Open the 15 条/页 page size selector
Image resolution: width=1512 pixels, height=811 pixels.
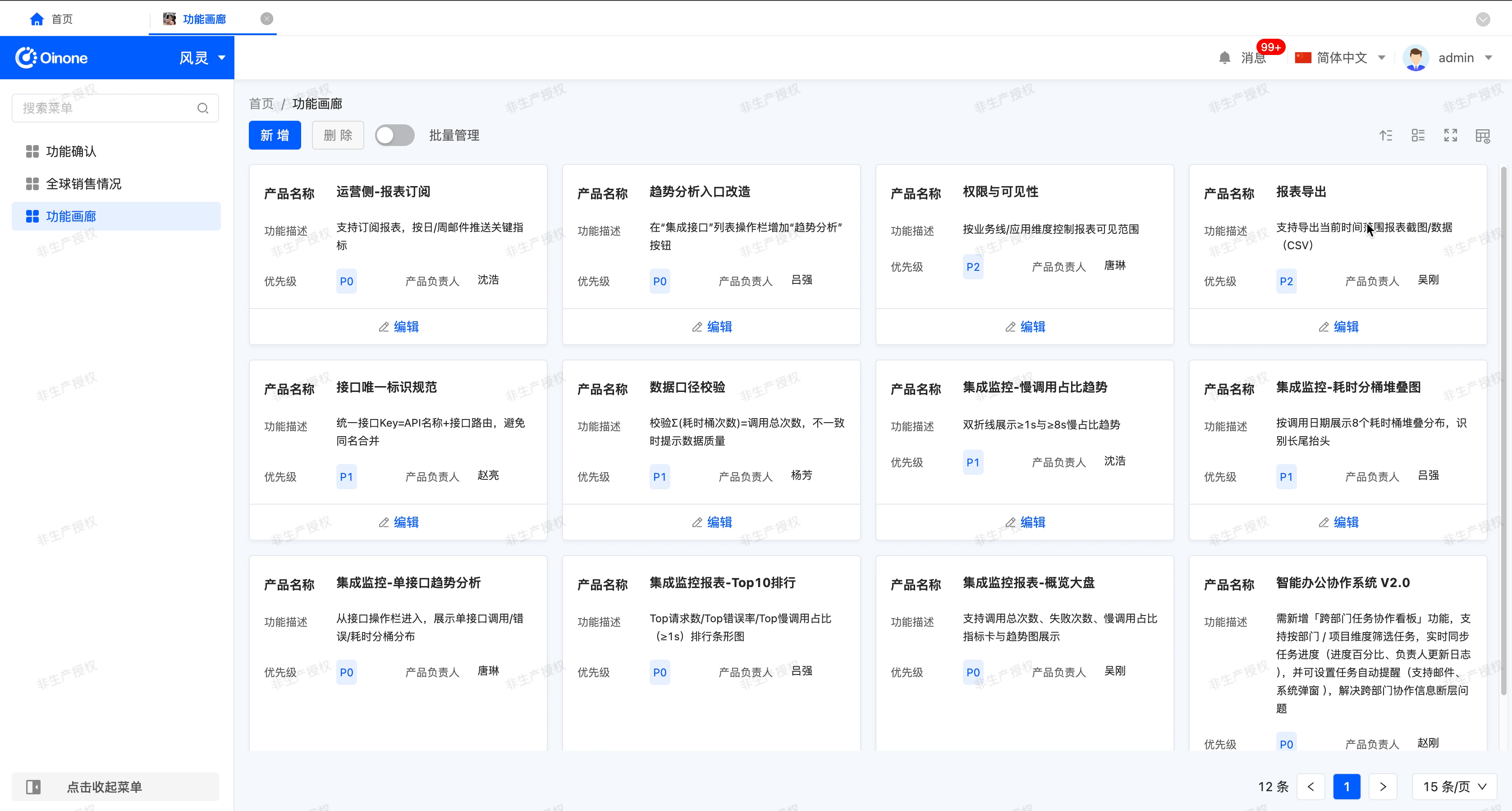(x=1453, y=786)
